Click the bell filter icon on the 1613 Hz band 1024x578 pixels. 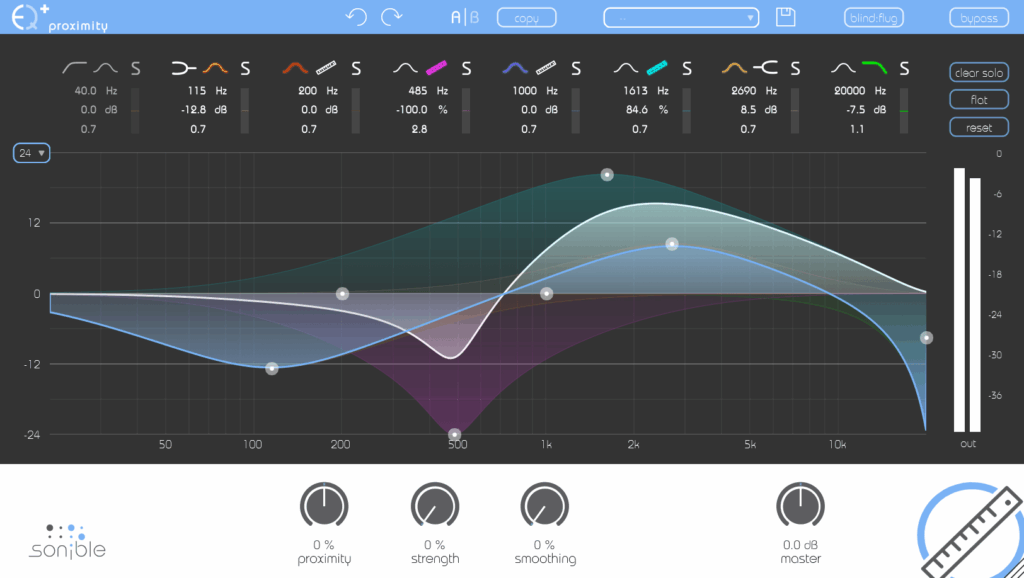(x=626, y=67)
